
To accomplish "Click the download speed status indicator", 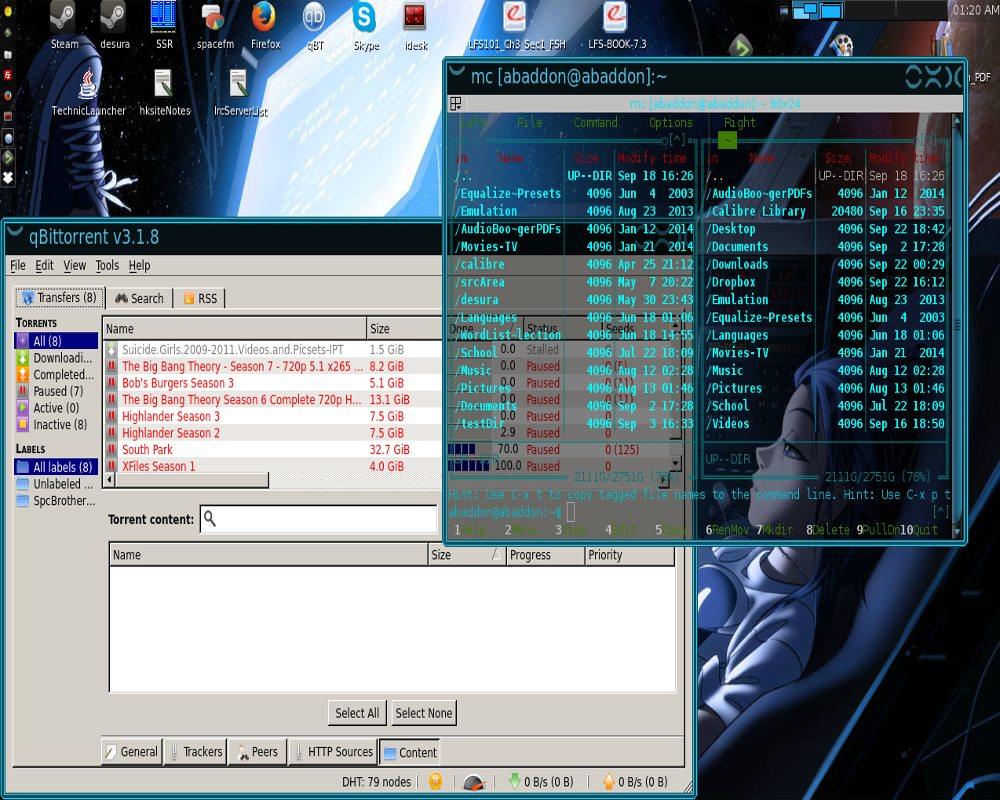I will click(541, 781).
